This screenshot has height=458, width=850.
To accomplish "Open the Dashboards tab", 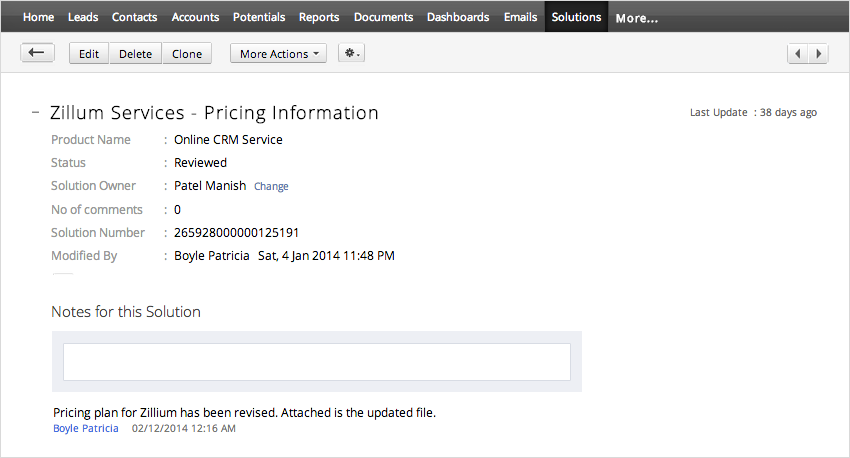I will click(x=458, y=17).
